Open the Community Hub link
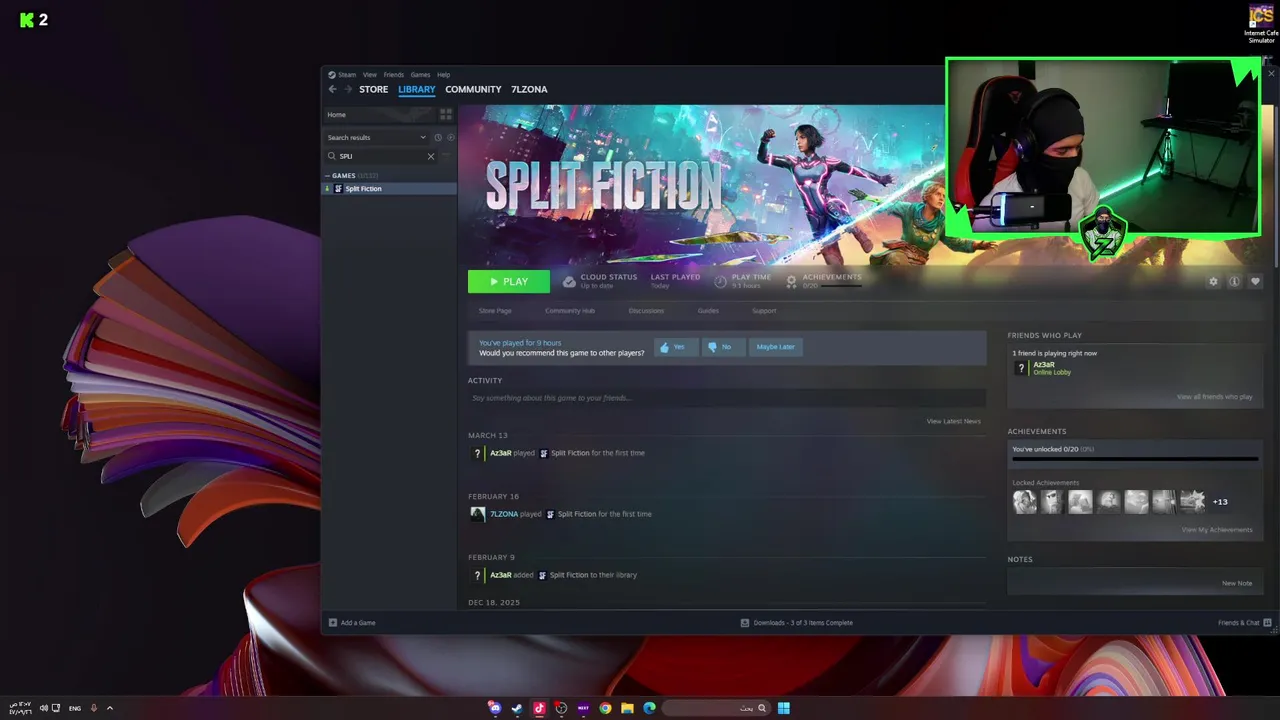This screenshot has width=1280, height=720. point(570,311)
